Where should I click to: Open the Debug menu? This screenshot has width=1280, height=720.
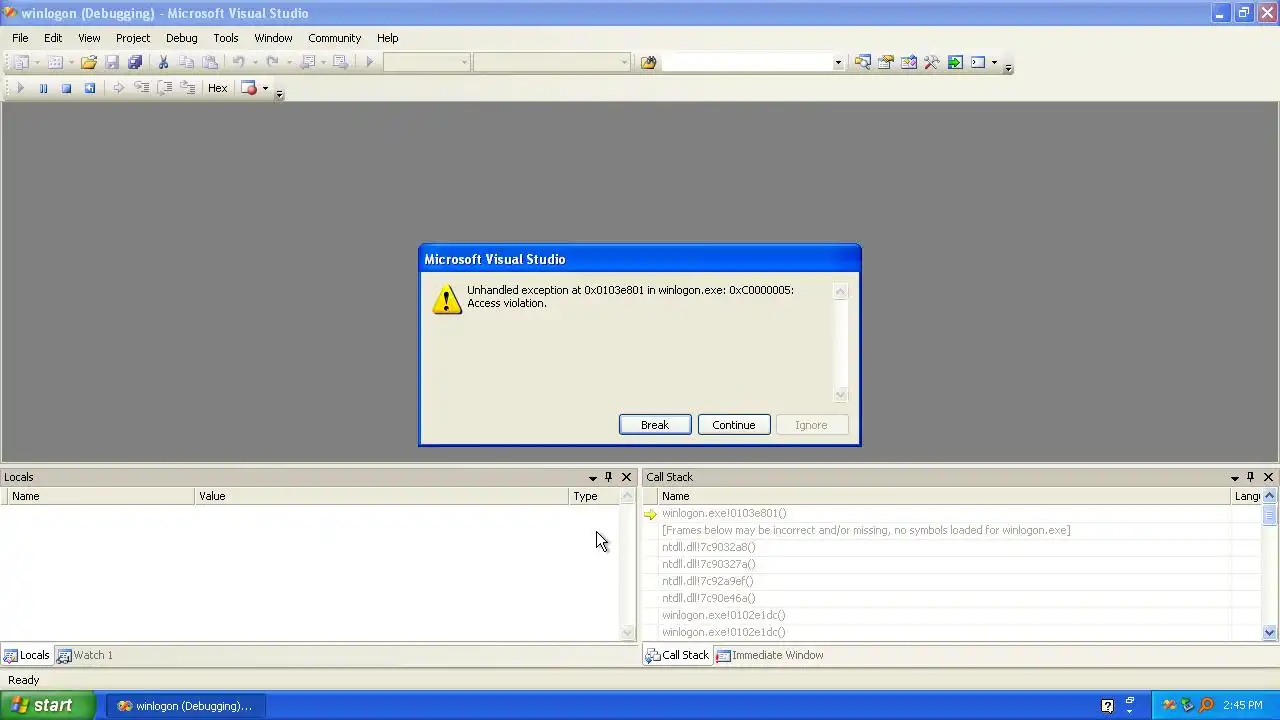pyautogui.click(x=181, y=38)
